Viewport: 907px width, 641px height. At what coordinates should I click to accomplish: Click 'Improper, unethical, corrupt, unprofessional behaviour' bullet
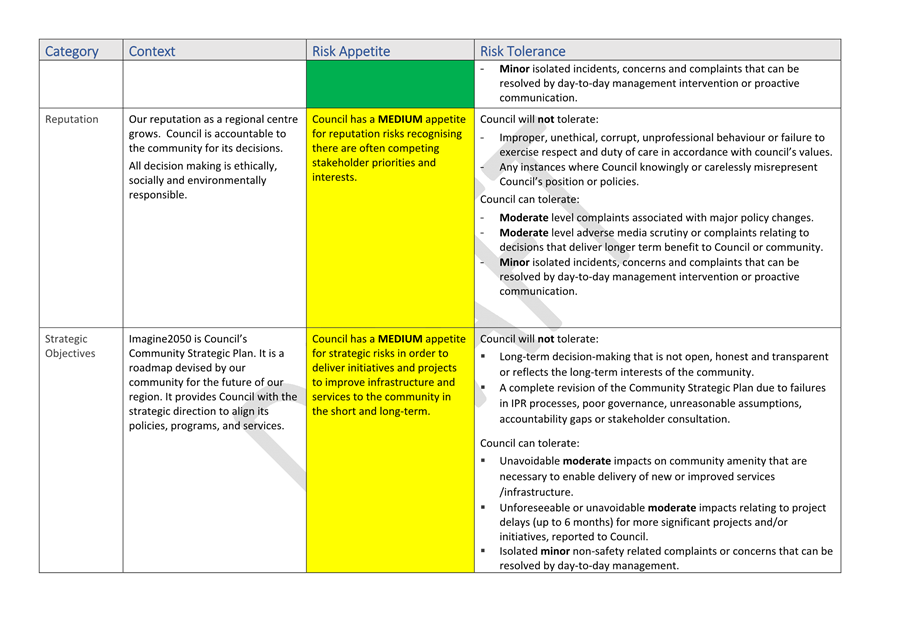point(665,145)
